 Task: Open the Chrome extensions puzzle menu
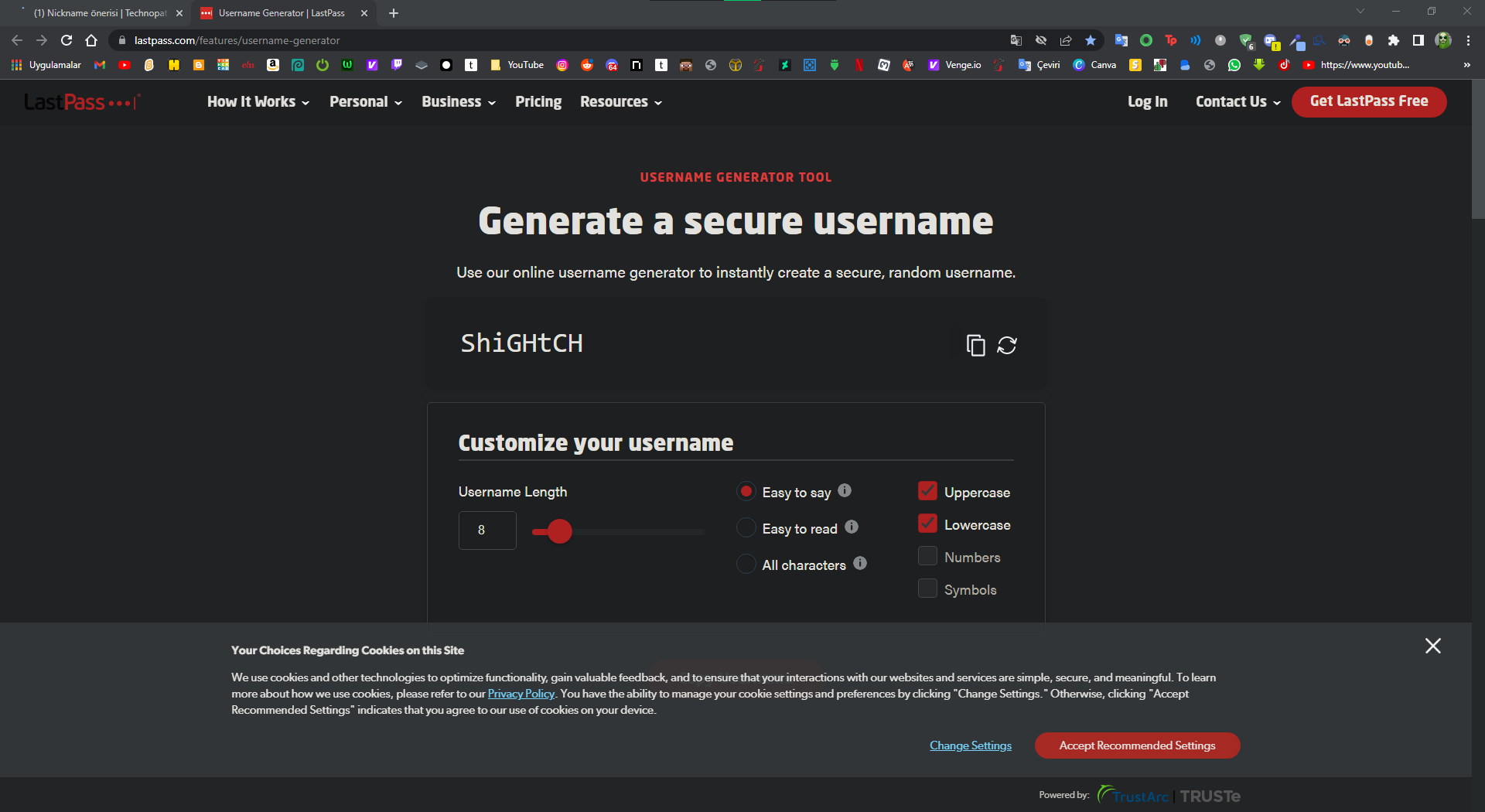pyautogui.click(x=1394, y=40)
